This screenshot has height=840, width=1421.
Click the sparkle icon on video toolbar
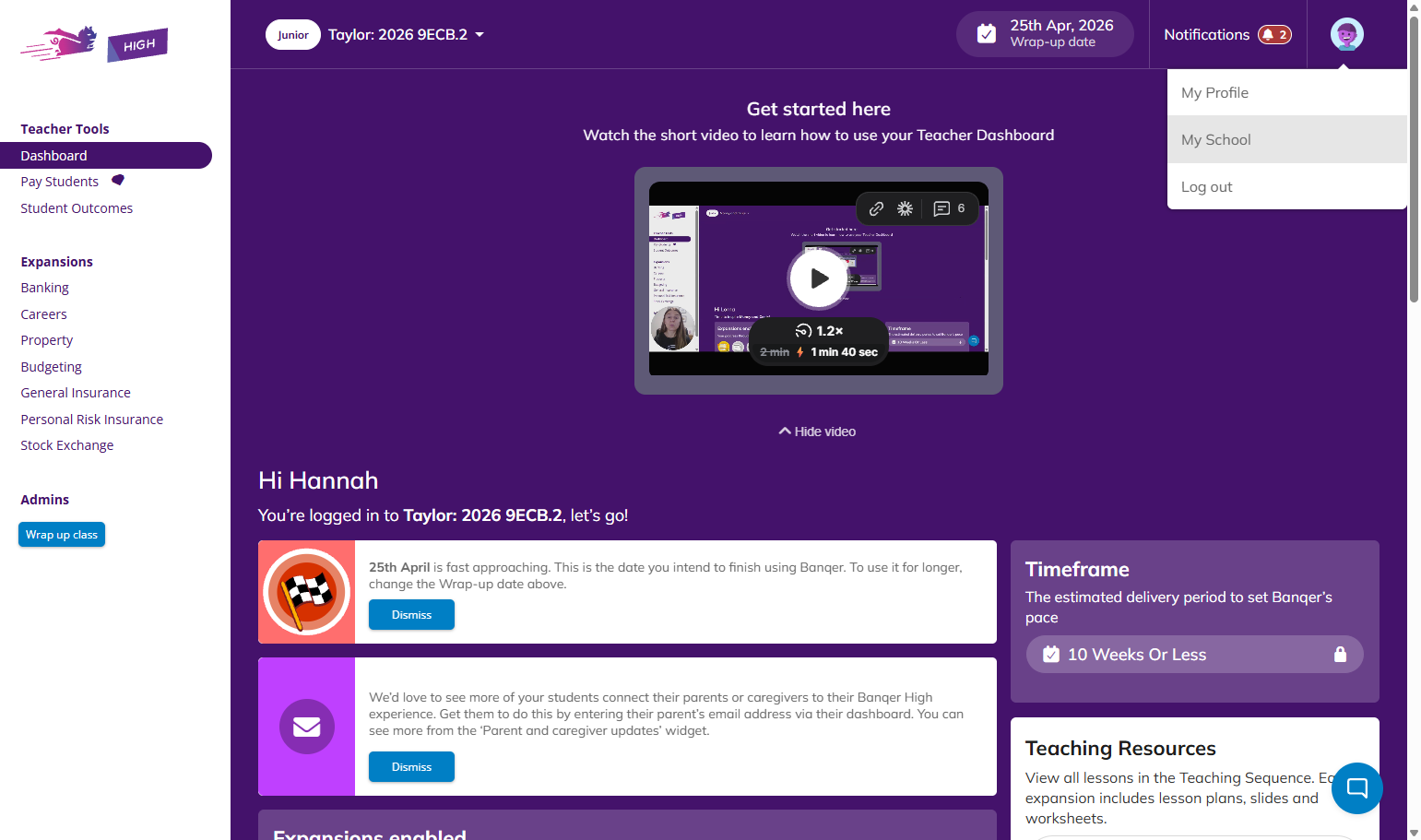pos(905,208)
